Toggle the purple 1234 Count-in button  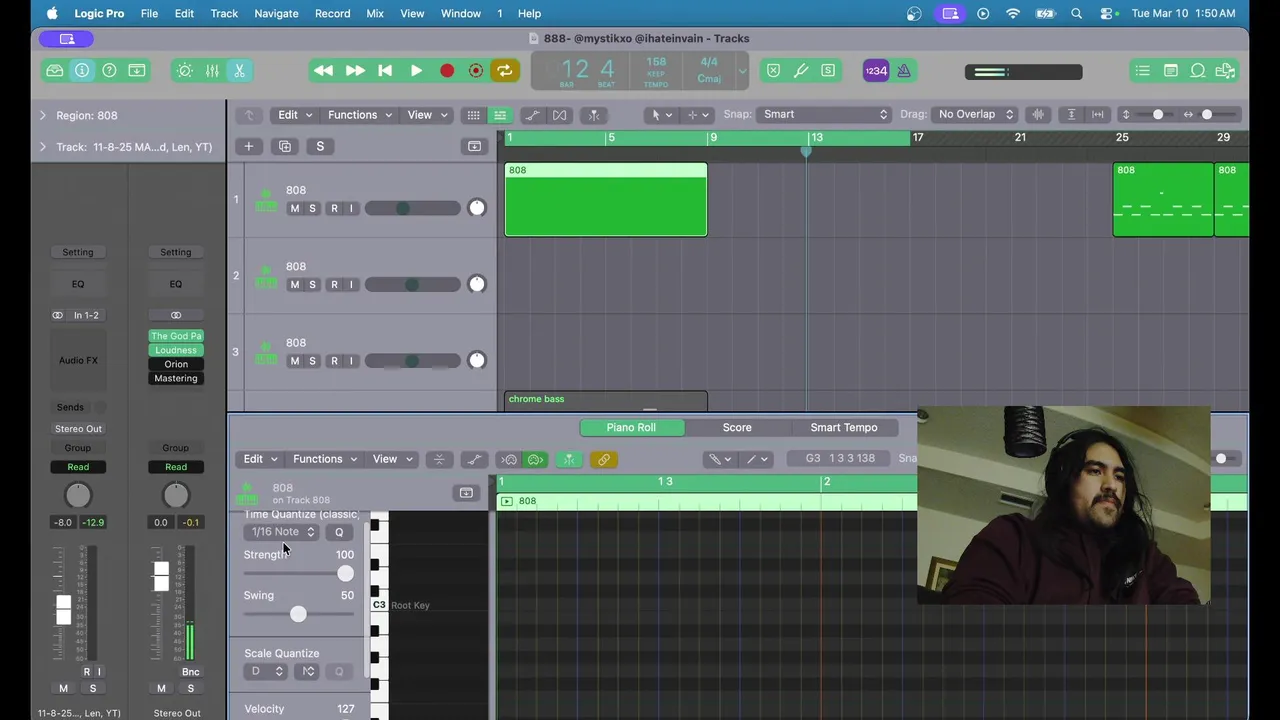[x=876, y=71]
